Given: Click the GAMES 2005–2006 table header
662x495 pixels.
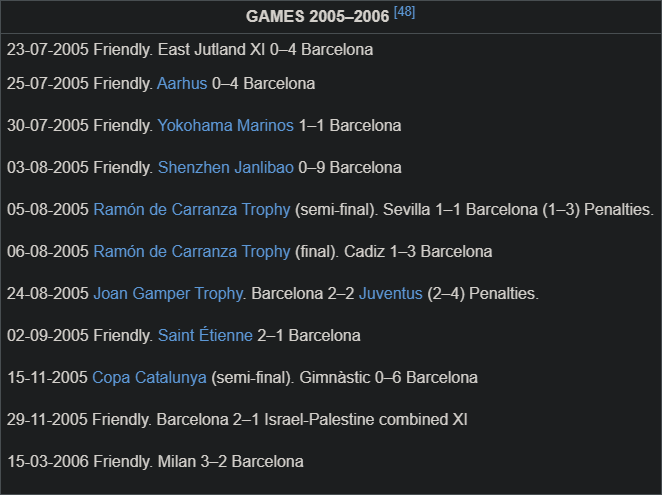Looking at the screenshot, I should (331, 16).
